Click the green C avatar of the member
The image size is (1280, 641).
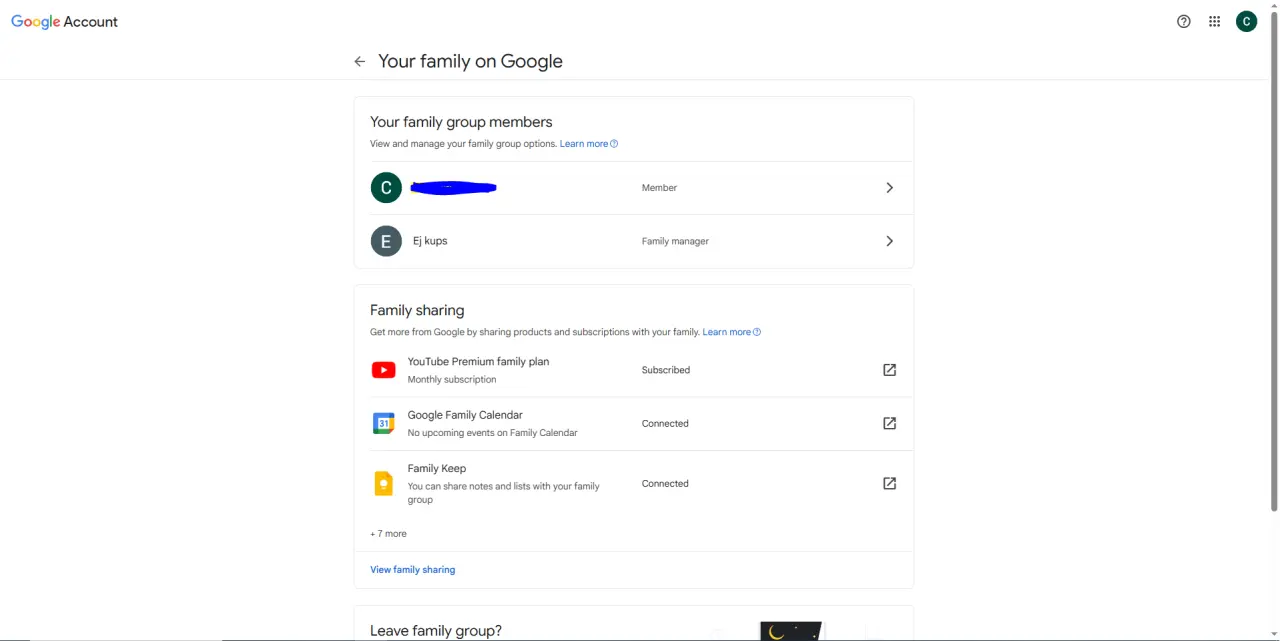click(x=386, y=188)
